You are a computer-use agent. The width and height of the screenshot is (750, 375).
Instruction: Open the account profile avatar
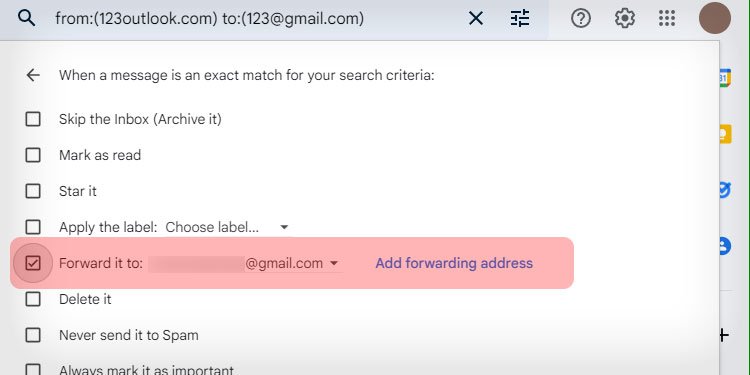pos(715,18)
